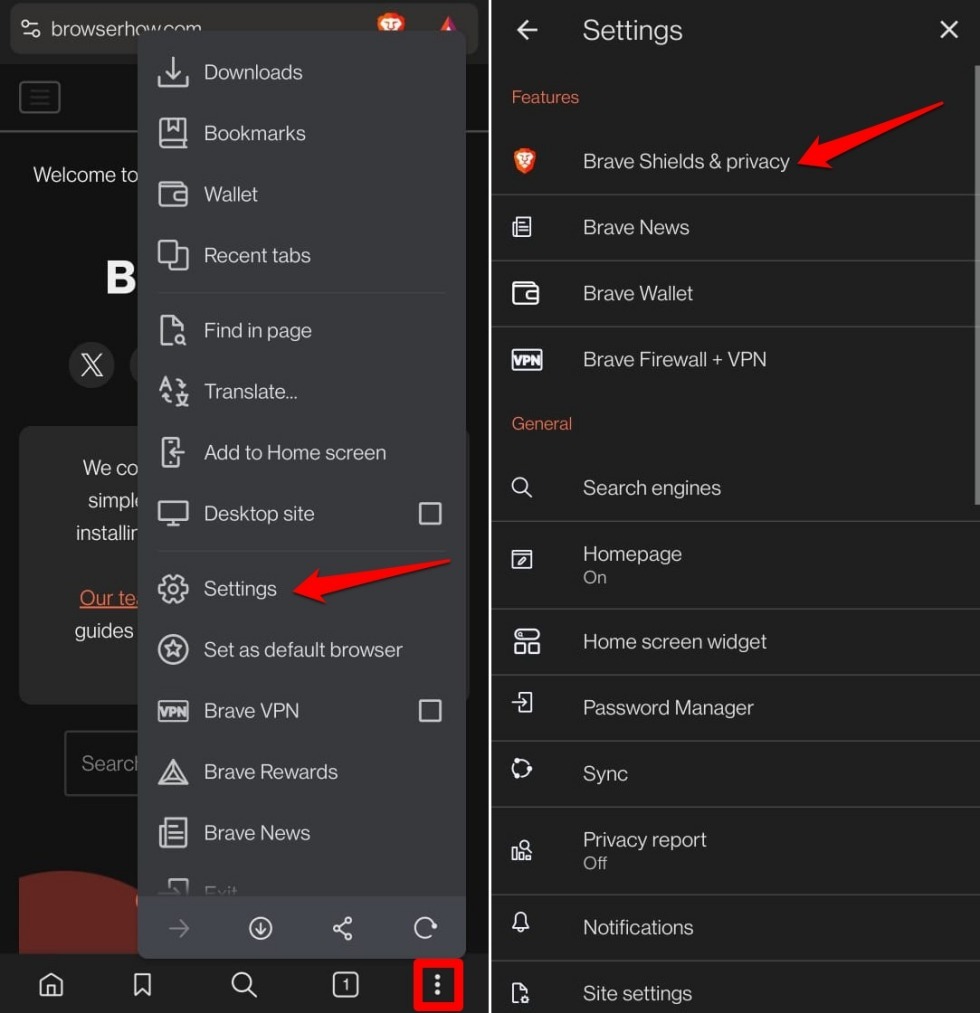Click the Add to Home screen icon
The width and height of the screenshot is (980, 1013).
(172, 452)
